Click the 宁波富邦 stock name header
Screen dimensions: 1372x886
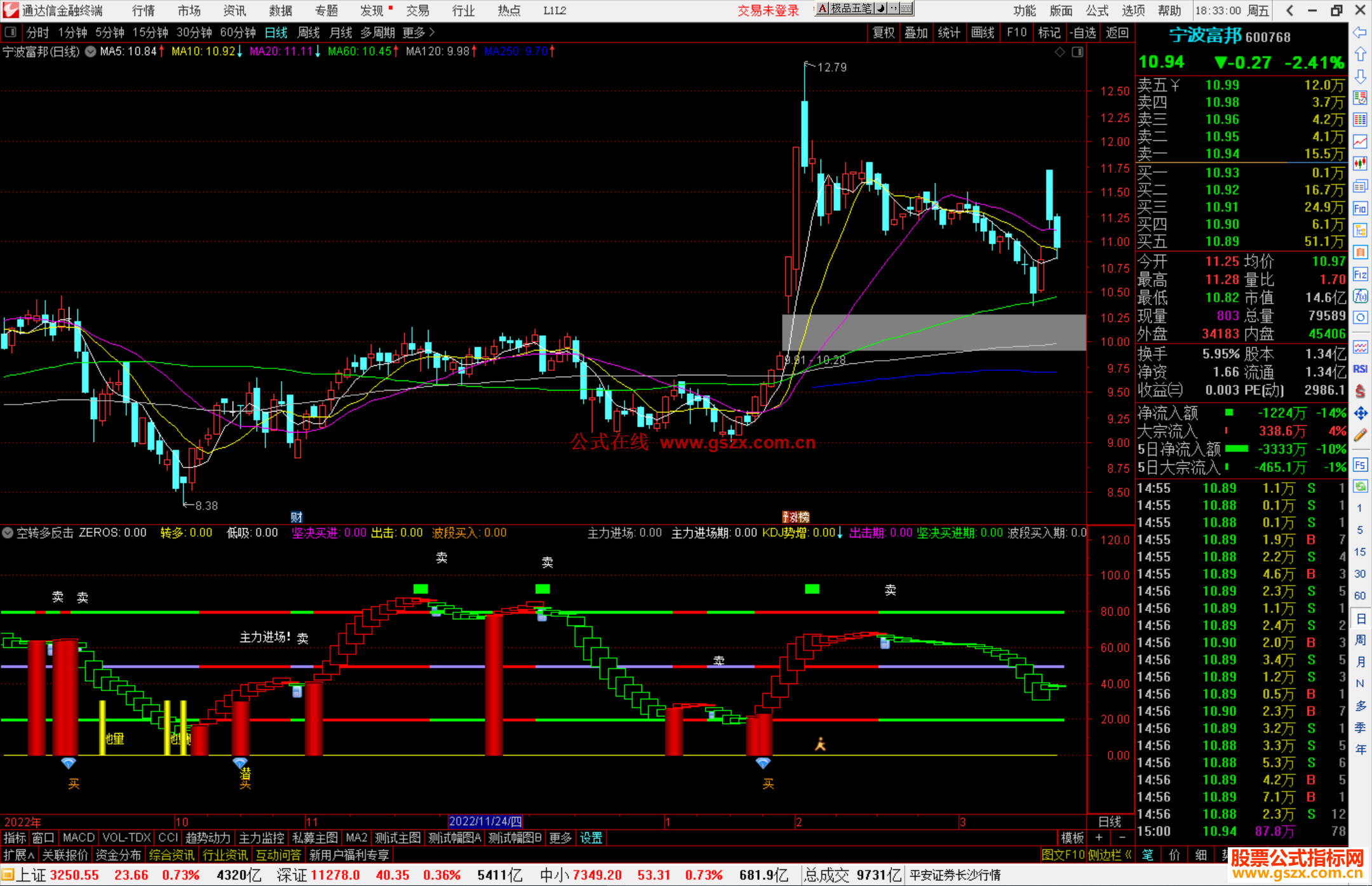[1205, 36]
